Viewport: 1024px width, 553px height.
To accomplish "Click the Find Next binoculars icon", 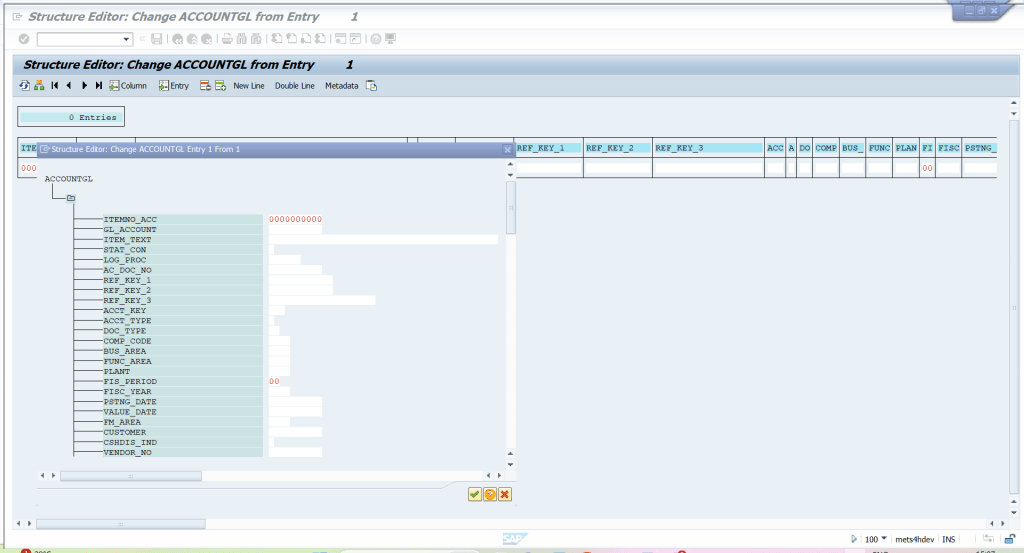I will (256, 39).
